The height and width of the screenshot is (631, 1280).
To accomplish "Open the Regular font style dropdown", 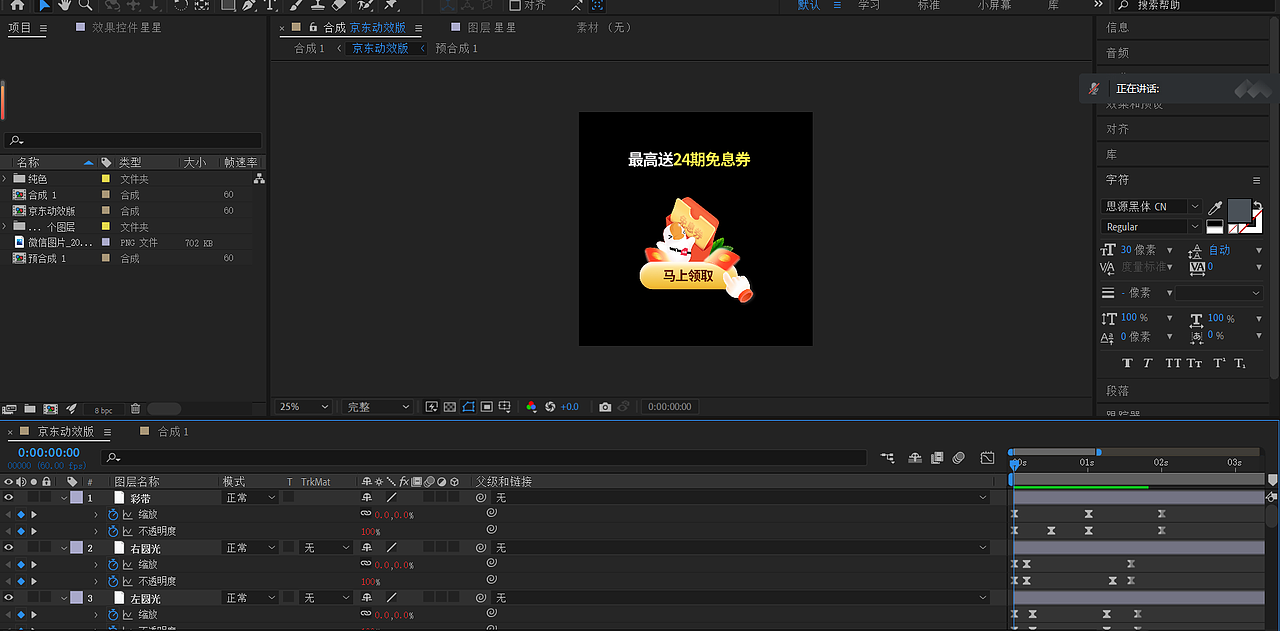I will pos(1152,227).
